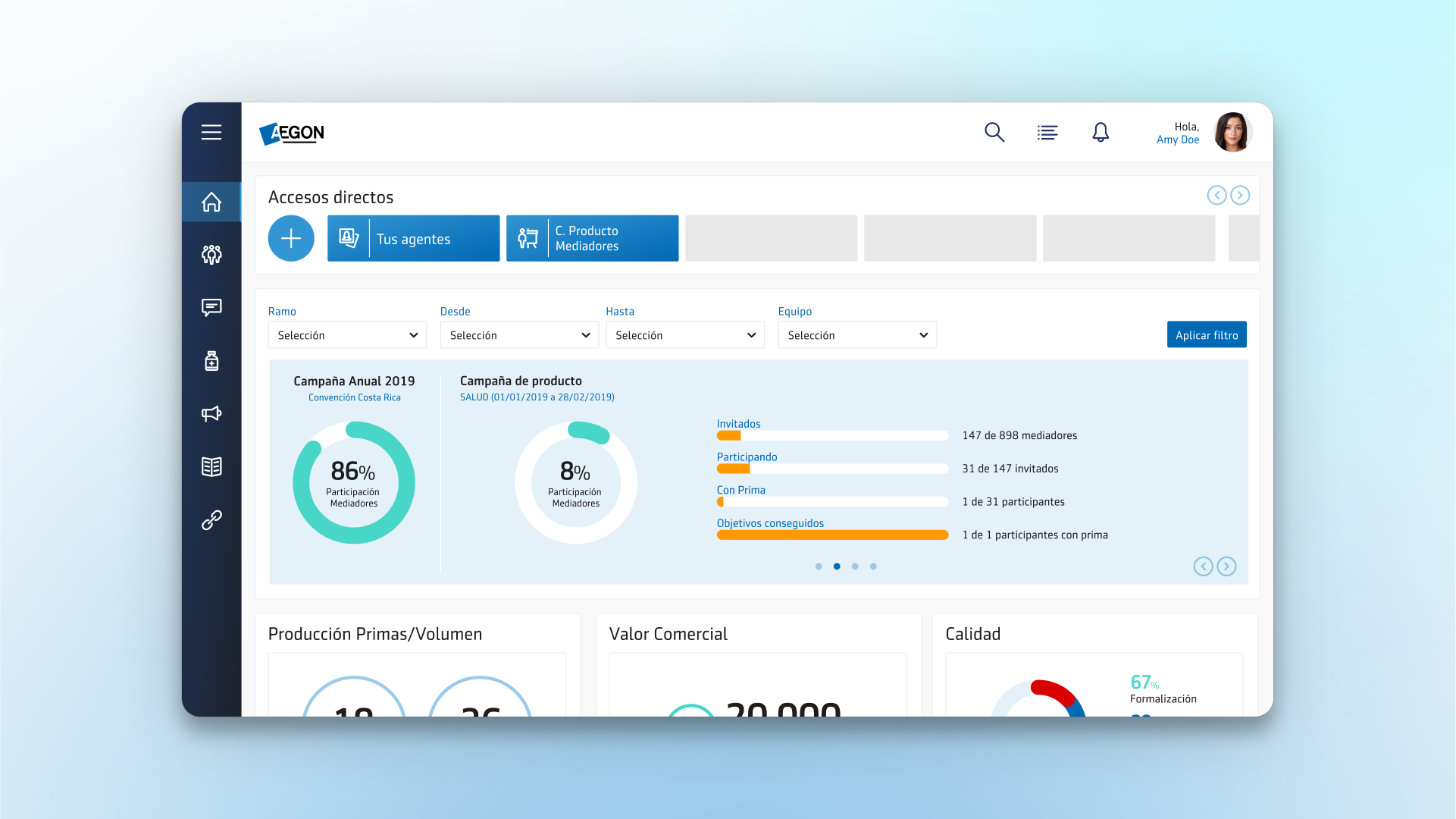1456x819 pixels.
Task: Open messages chat icon in sidebar
Action: click(x=211, y=307)
